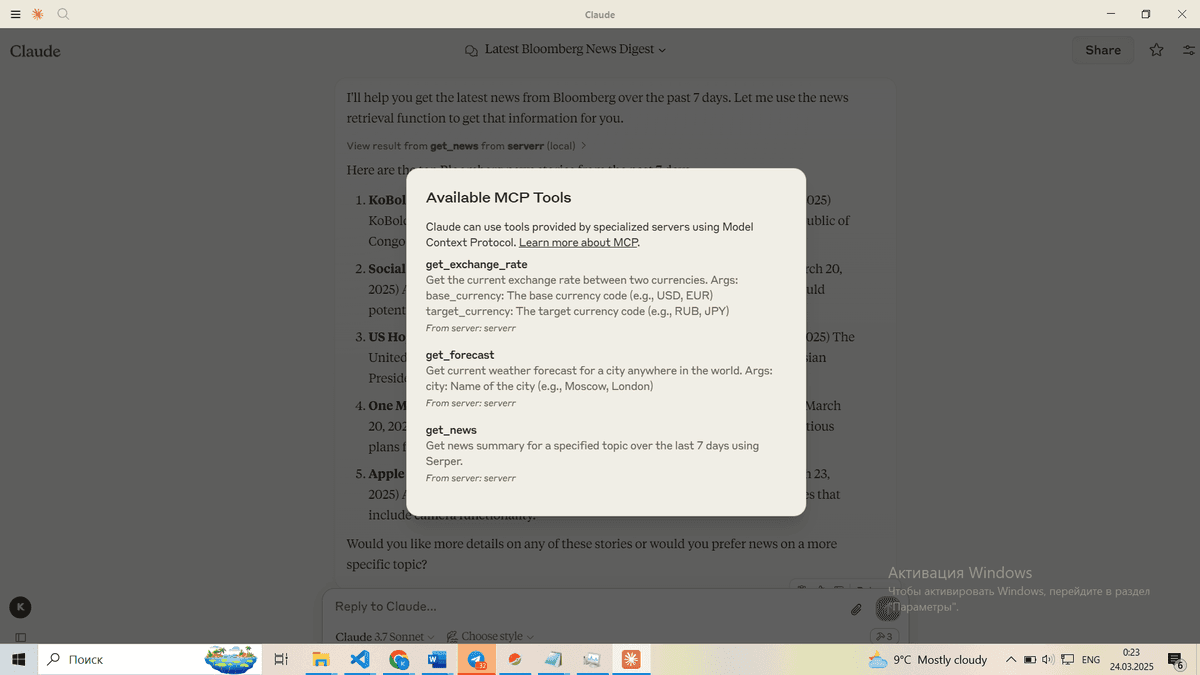This screenshot has height=675, width=1200.
Task: Open the Claude 3.7 Sonnet model selector
Action: coord(385,637)
